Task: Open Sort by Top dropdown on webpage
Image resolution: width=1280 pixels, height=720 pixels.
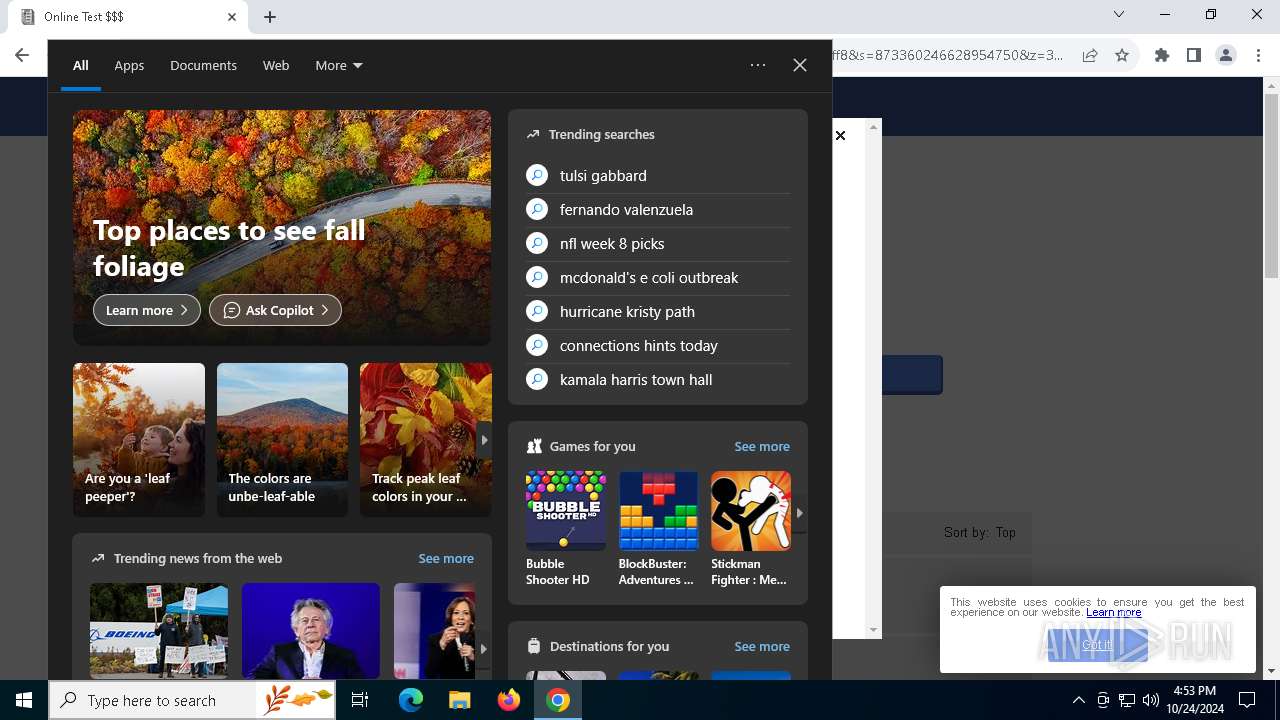Action: (980, 532)
